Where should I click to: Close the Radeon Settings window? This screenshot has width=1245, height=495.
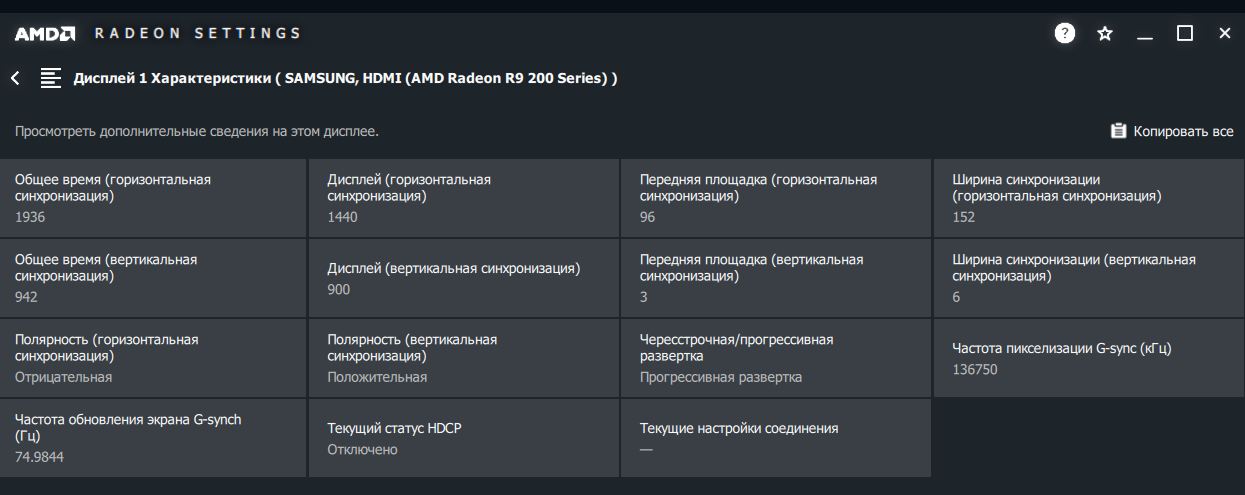point(1225,33)
